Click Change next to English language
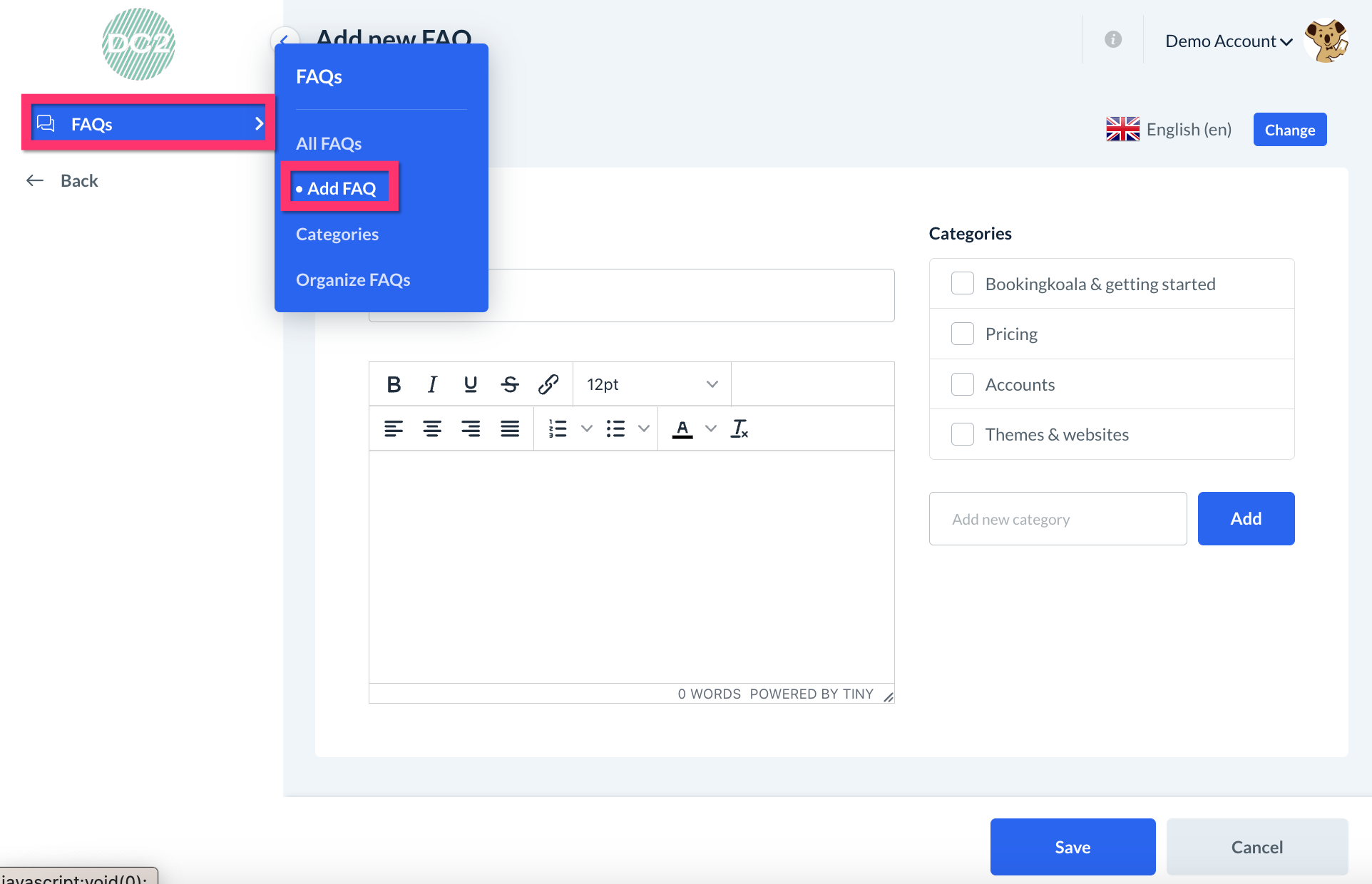This screenshot has width=1372, height=884. coord(1289,130)
